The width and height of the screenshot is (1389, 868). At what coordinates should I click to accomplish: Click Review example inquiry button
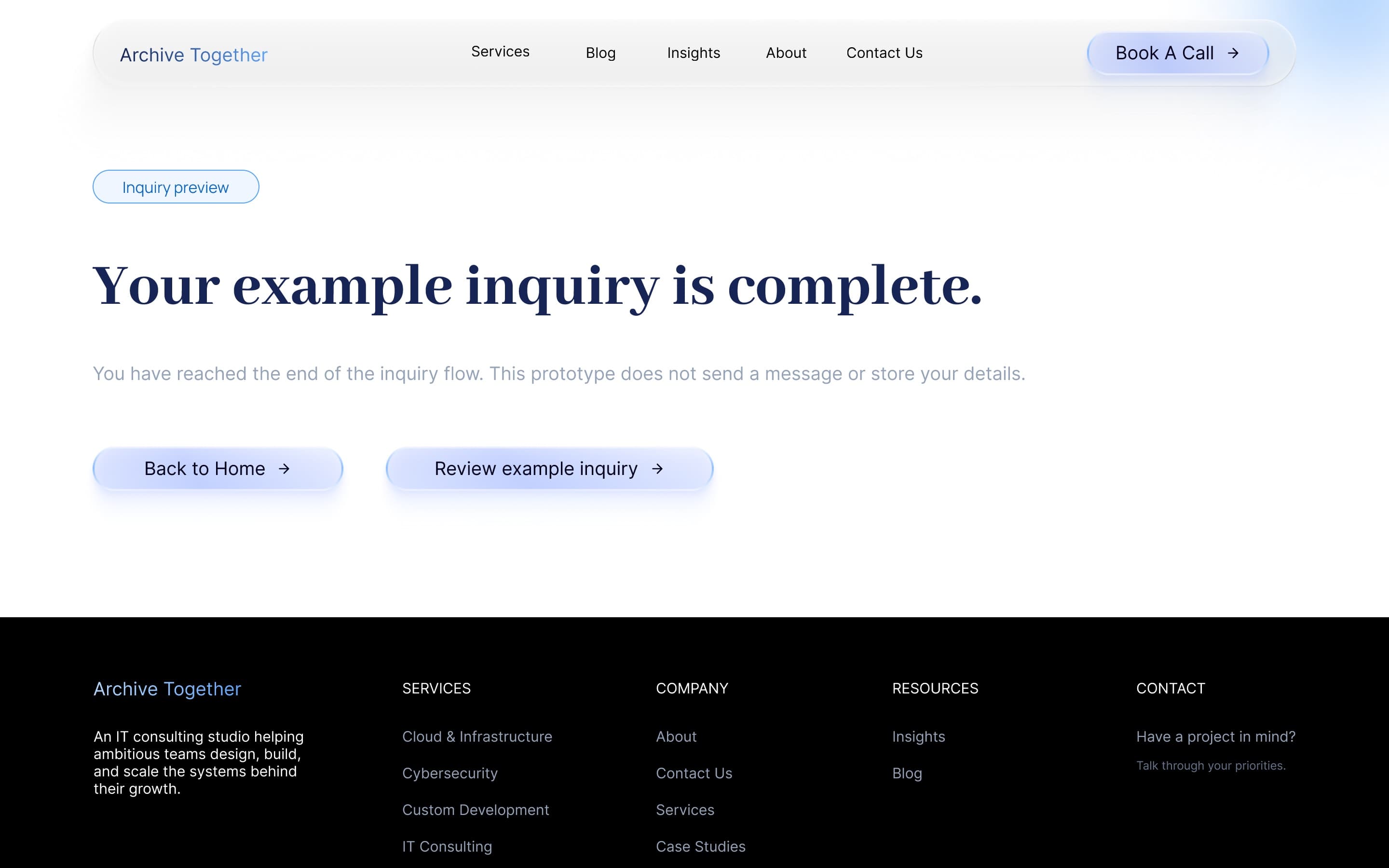click(x=549, y=468)
